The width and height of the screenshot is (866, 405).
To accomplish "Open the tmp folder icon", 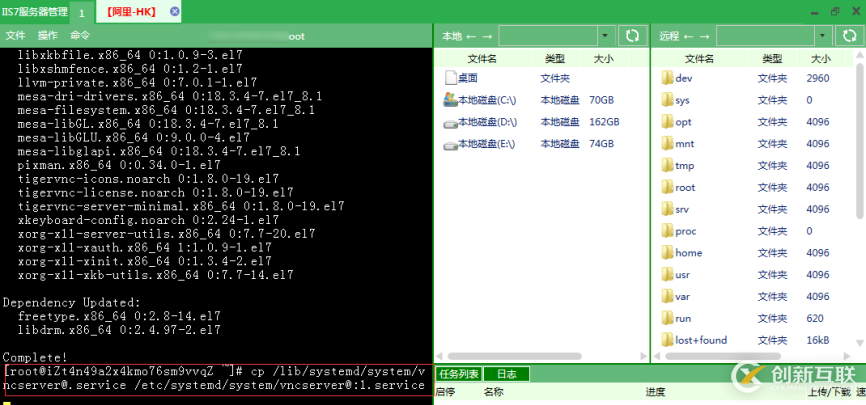I will point(668,166).
